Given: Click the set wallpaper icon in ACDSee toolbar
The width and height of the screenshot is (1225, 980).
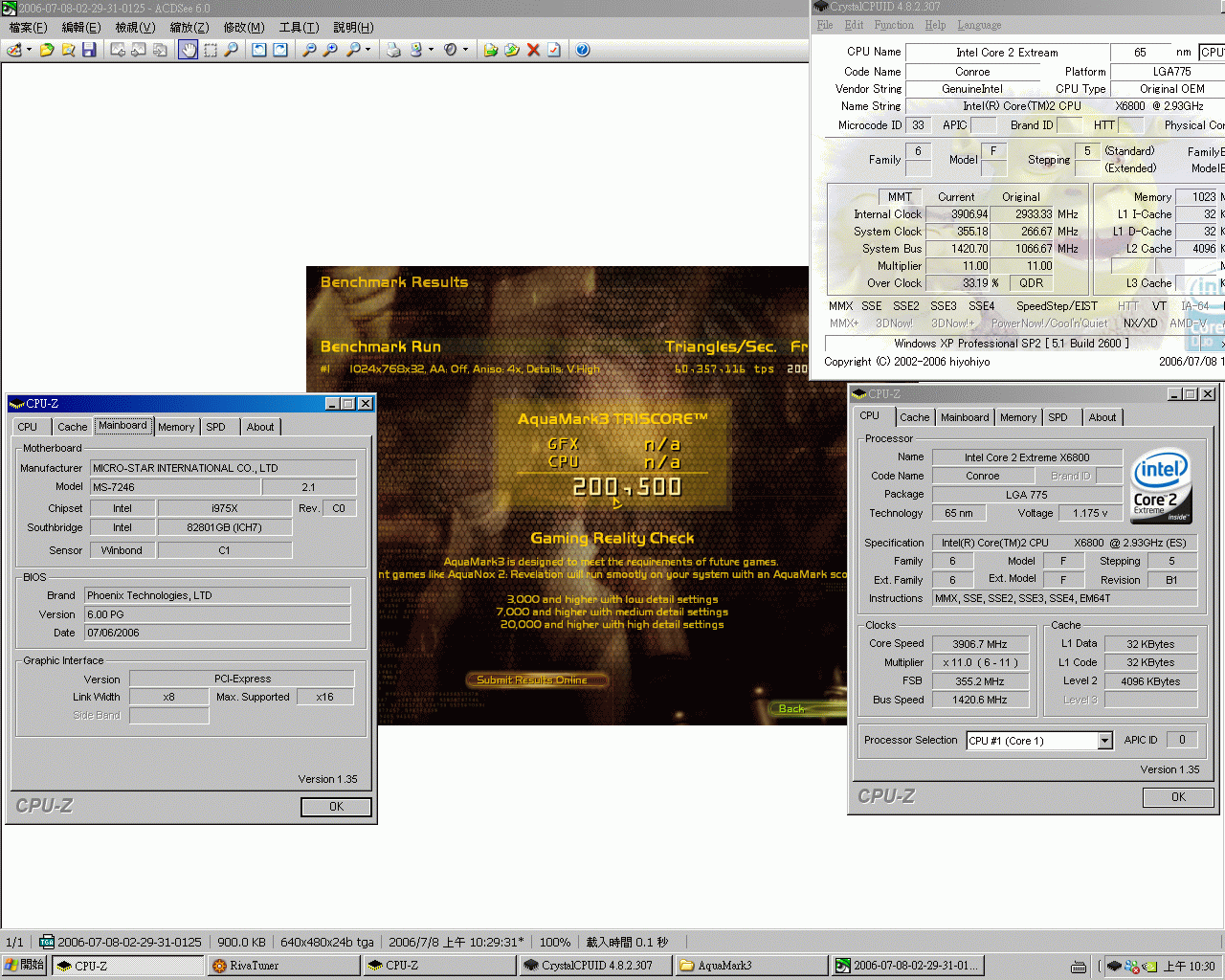Looking at the screenshot, I should click(x=416, y=50).
